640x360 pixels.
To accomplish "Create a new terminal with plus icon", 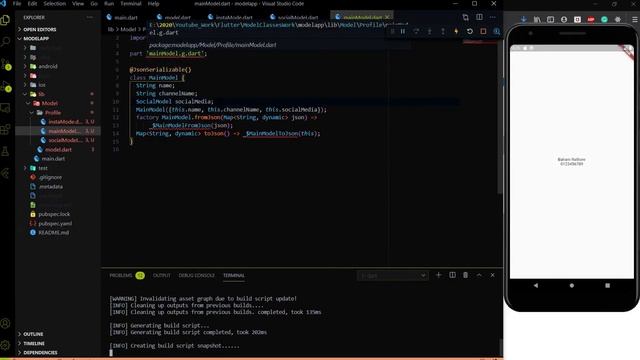I will (x=438, y=275).
